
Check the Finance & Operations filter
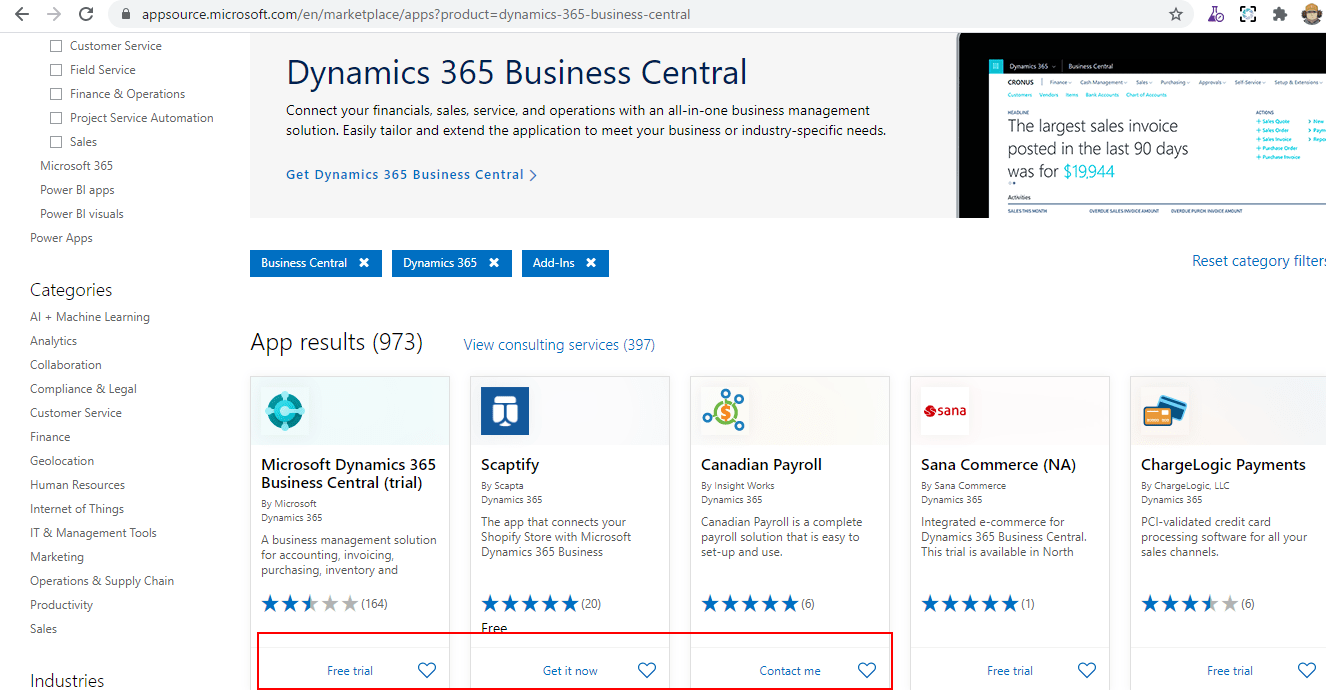[x=55, y=93]
